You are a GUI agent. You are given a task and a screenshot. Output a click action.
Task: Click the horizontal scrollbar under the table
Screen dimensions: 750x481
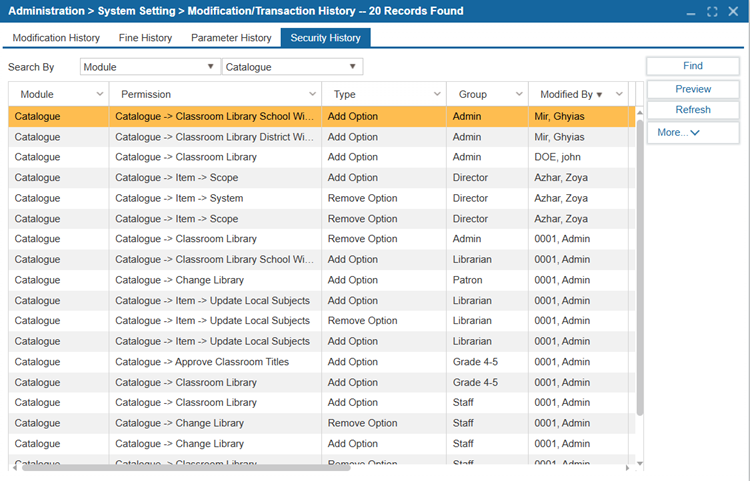pos(186,468)
